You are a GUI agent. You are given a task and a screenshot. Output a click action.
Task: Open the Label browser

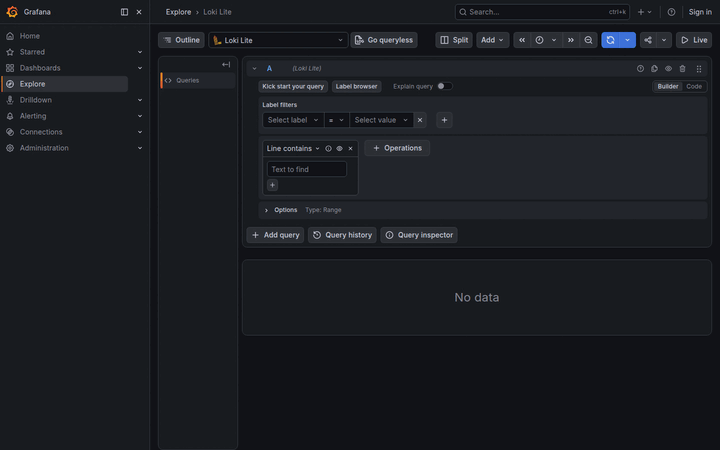coord(356,86)
